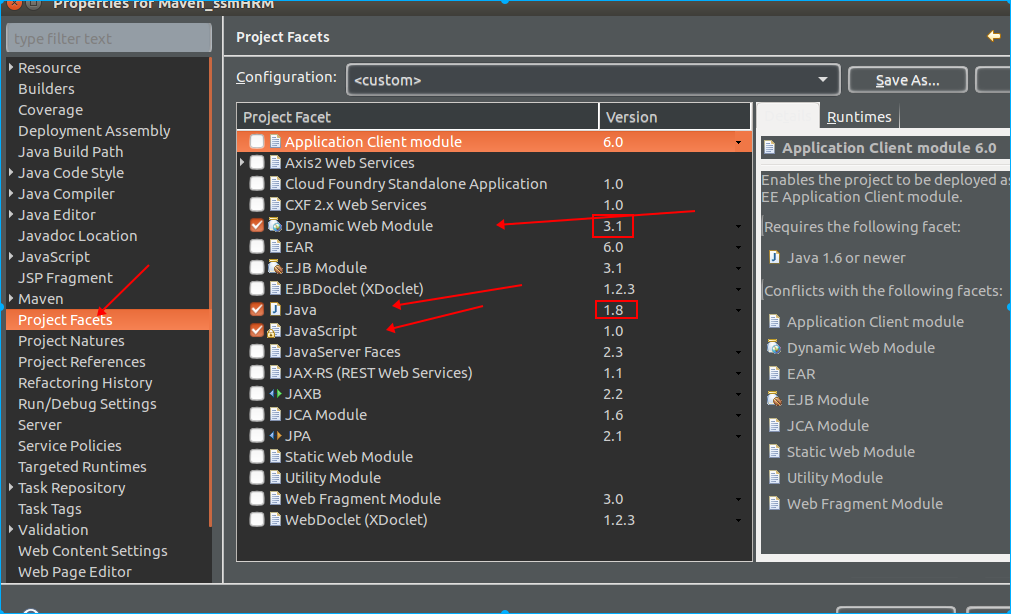Click the JAX-RS facet icon

(x=275, y=373)
